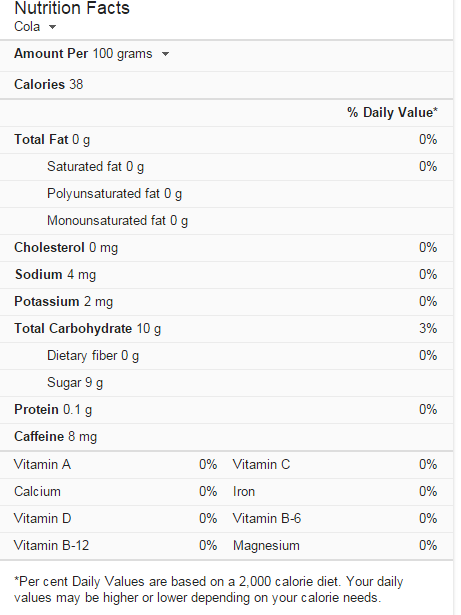Click the Cholesterol 0 mg row
Viewport: 461px width, 615px height.
coord(226,248)
